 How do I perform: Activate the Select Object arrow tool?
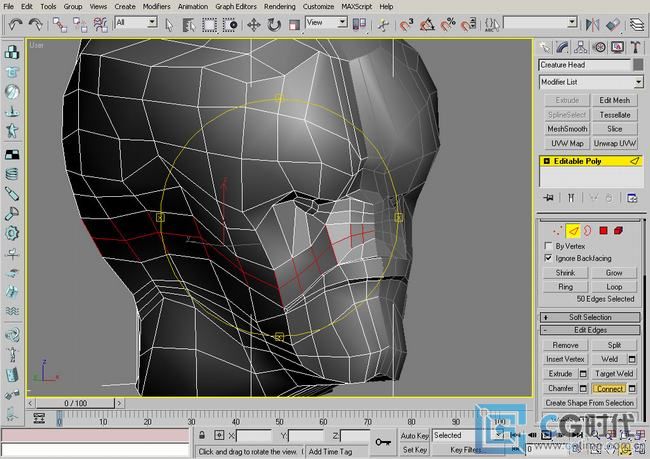tap(169, 24)
